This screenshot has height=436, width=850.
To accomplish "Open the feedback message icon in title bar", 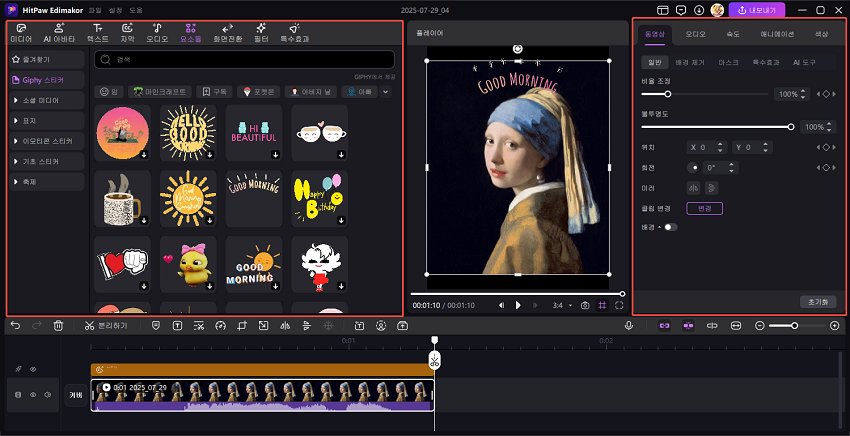I will tap(681, 10).
